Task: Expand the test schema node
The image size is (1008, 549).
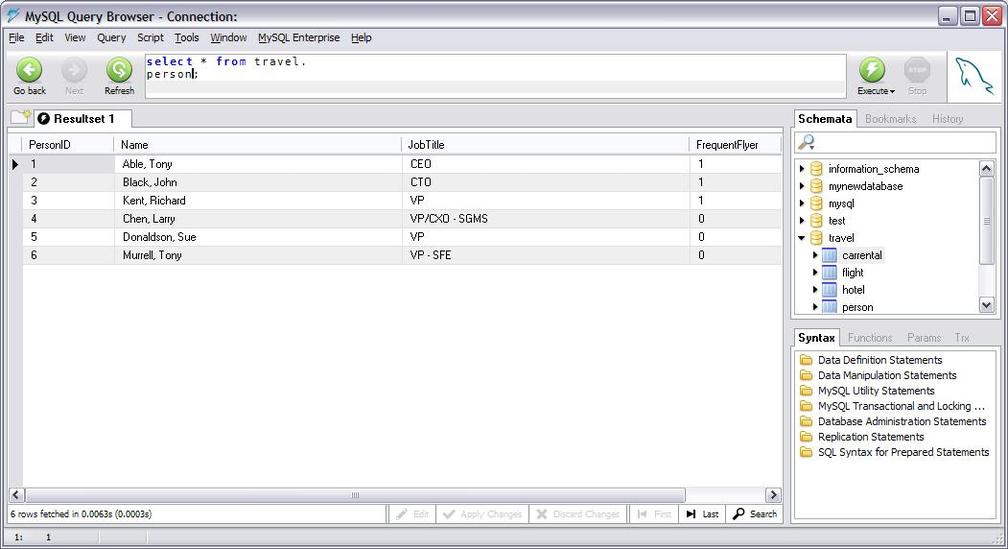Action: 802,220
